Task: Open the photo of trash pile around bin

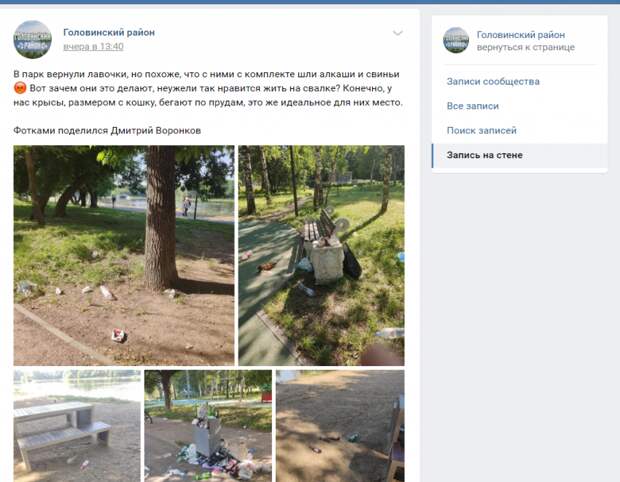Action: (208, 426)
